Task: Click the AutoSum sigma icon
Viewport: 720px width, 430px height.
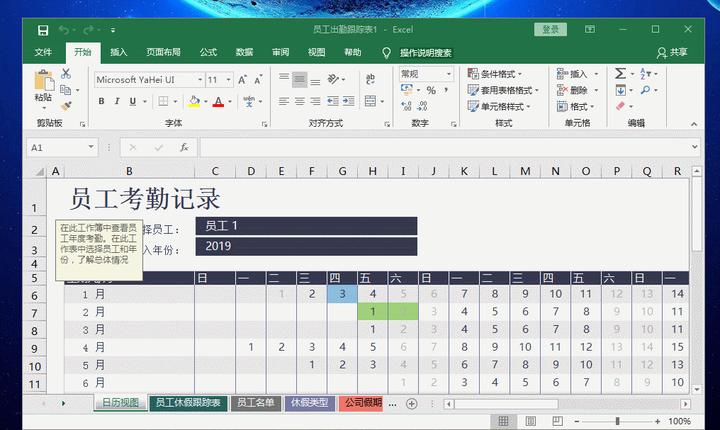Action: 620,73
